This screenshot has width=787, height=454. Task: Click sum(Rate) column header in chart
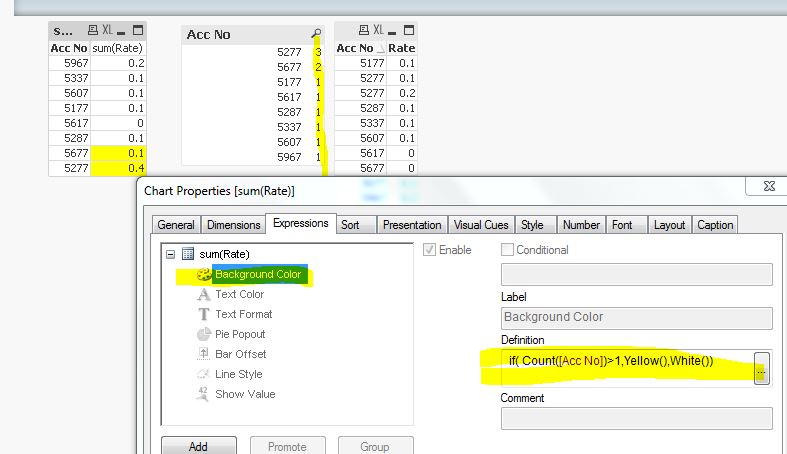pyautogui.click(x=117, y=48)
